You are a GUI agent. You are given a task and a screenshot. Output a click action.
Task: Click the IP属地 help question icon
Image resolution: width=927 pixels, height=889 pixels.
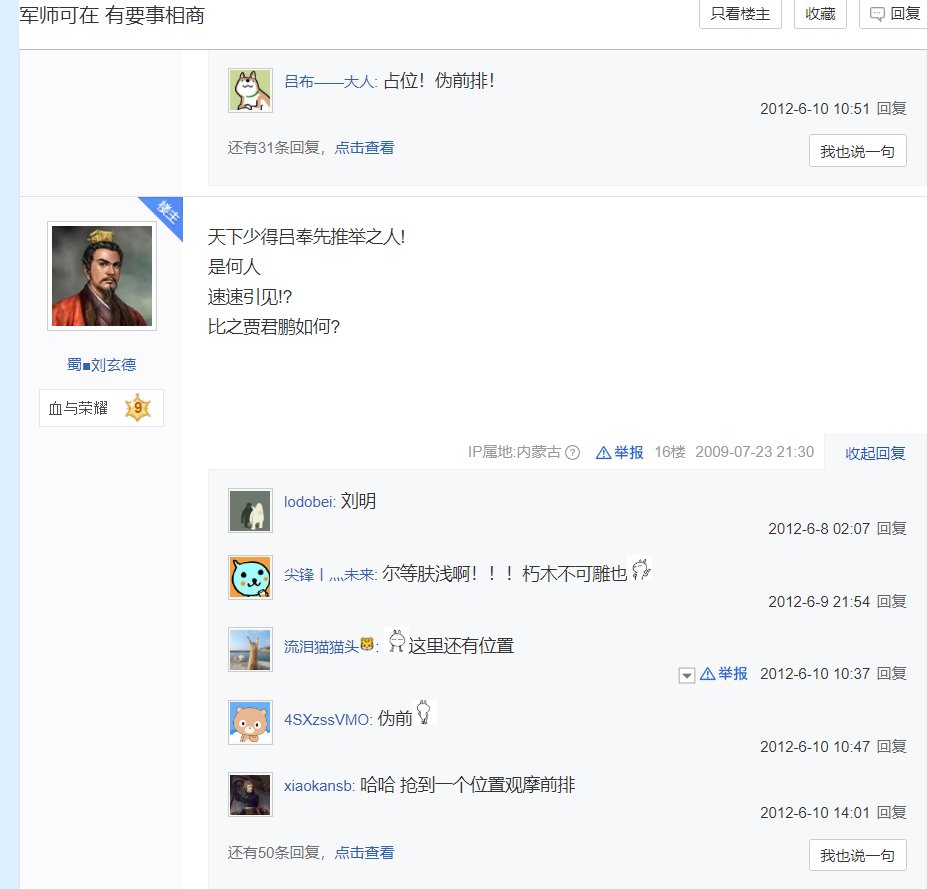click(573, 452)
